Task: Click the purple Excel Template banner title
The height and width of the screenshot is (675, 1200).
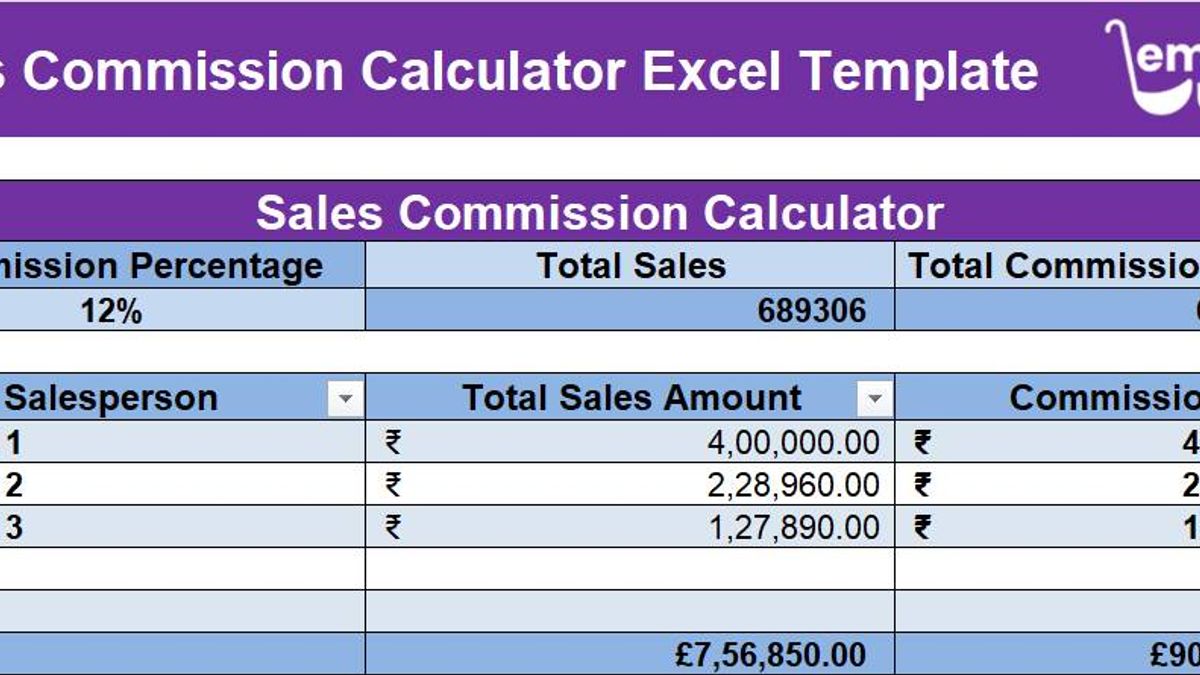Action: (520, 71)
